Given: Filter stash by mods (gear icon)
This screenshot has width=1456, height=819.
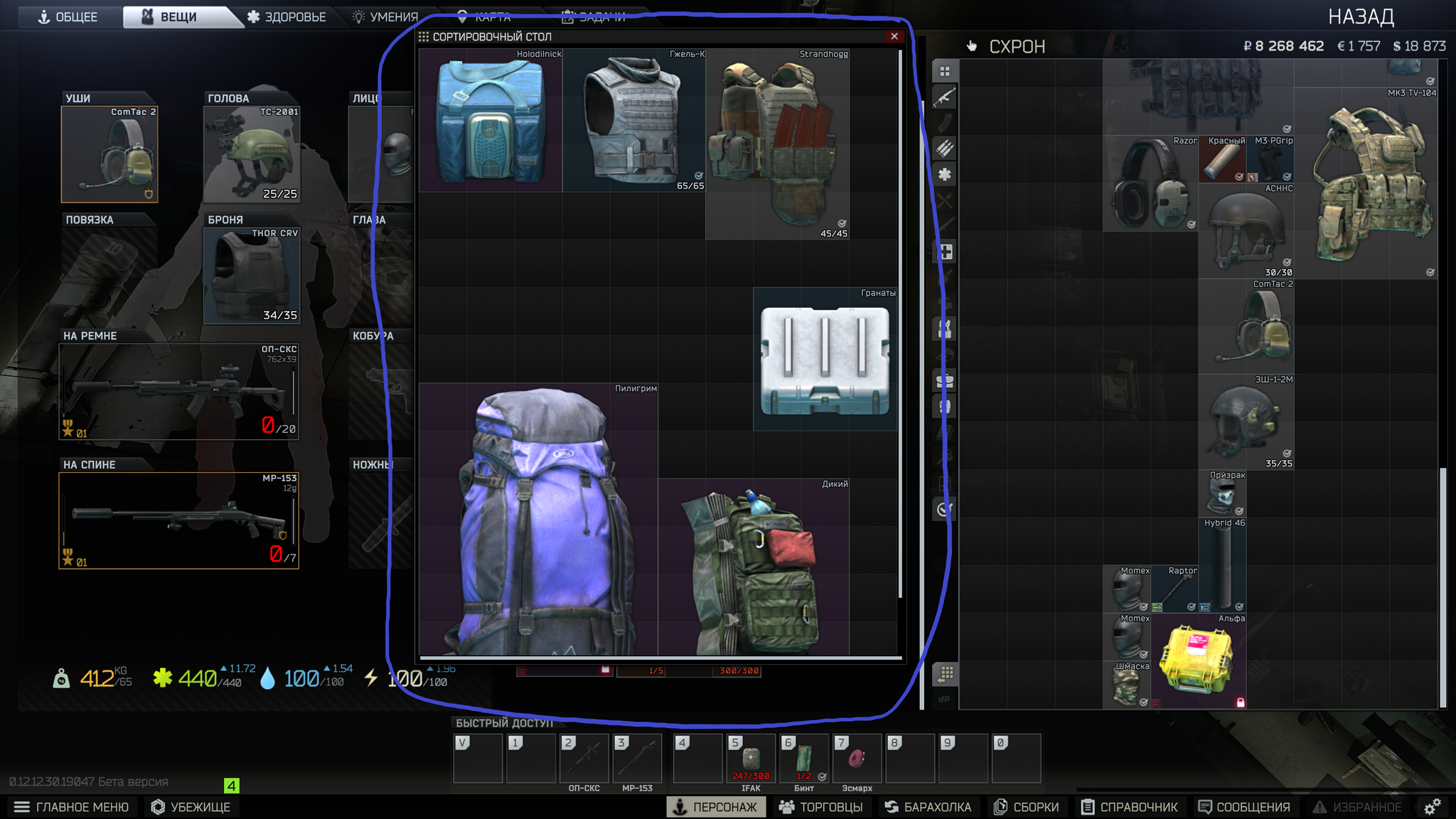Looking at the screenshot, I should click(945, 174).
